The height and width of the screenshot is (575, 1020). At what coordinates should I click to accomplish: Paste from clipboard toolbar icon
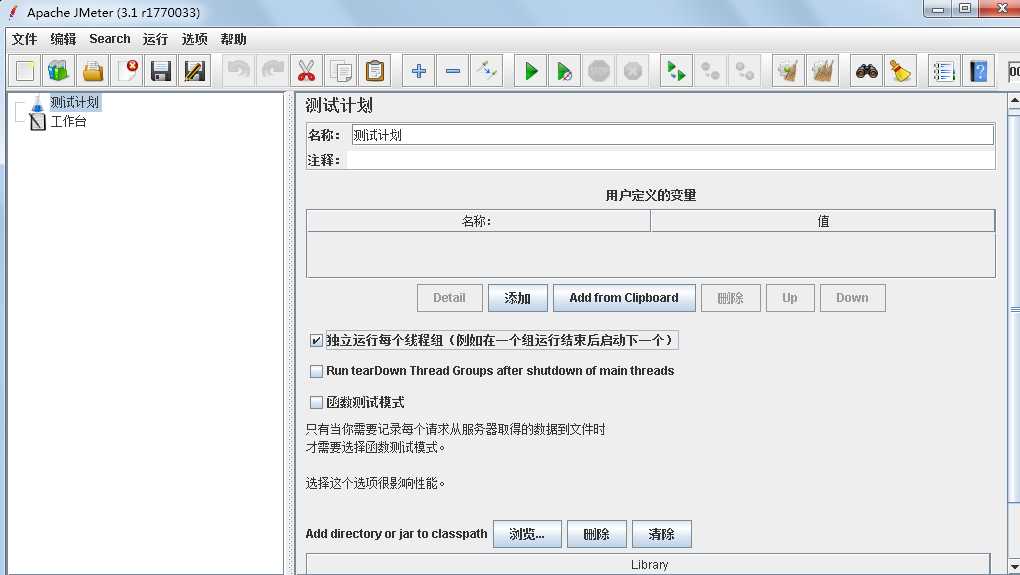pyautogui.click(x=375, y=70)
